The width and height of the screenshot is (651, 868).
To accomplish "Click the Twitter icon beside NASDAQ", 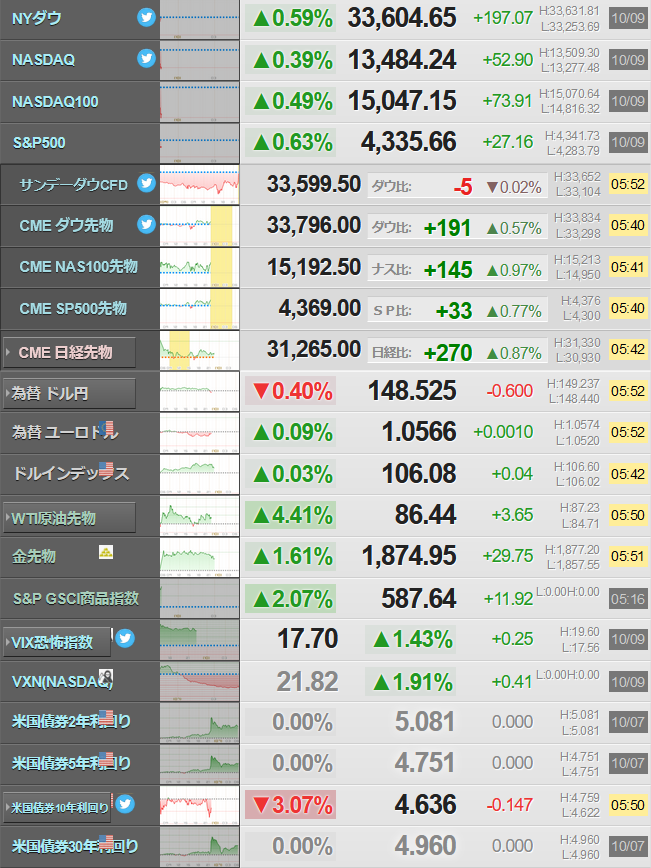I will (x=146, y=58).
